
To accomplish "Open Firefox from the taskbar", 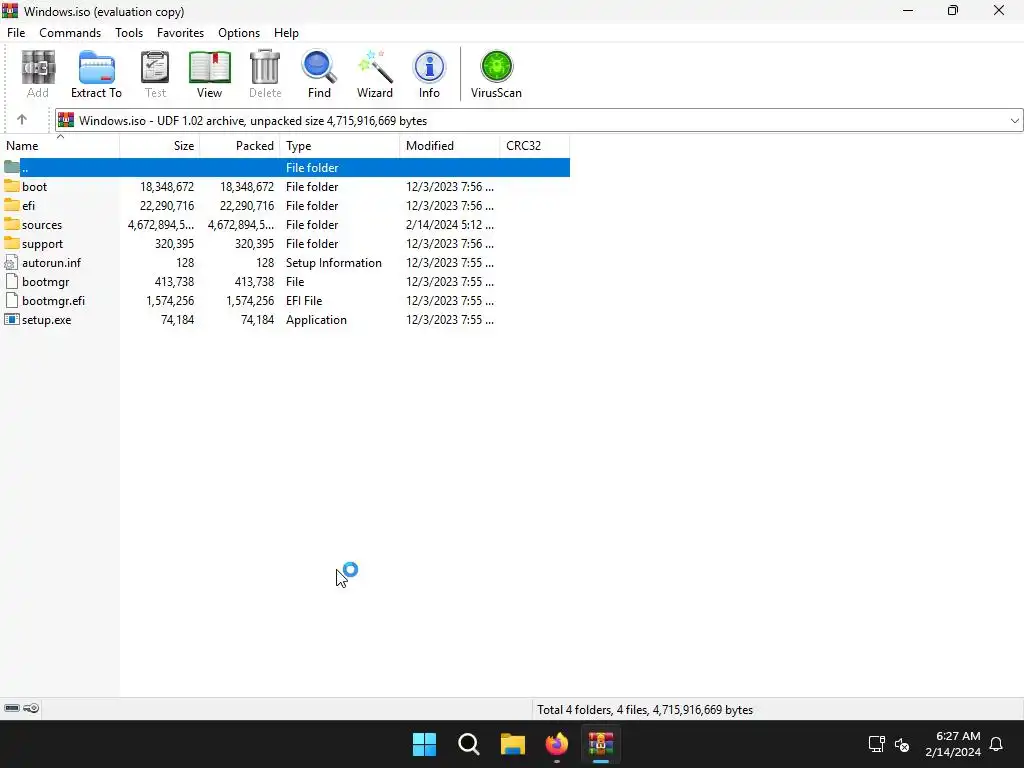I will 557,744.
